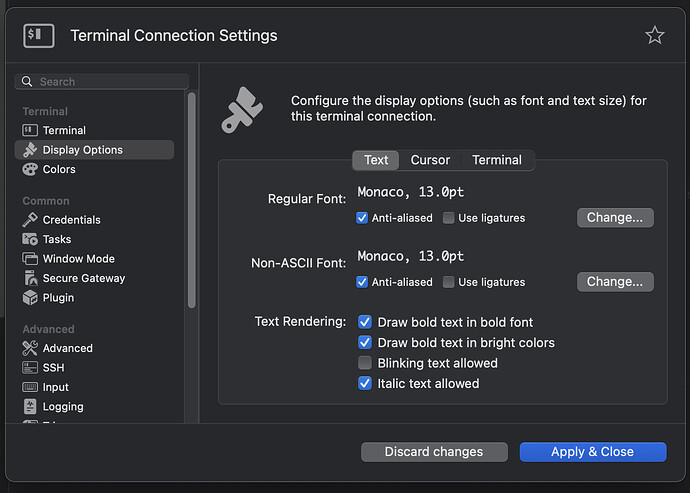Disable Anti-aliased for Regular Font
This screenshot has width=690, height=493.
[x=363, y=218]
